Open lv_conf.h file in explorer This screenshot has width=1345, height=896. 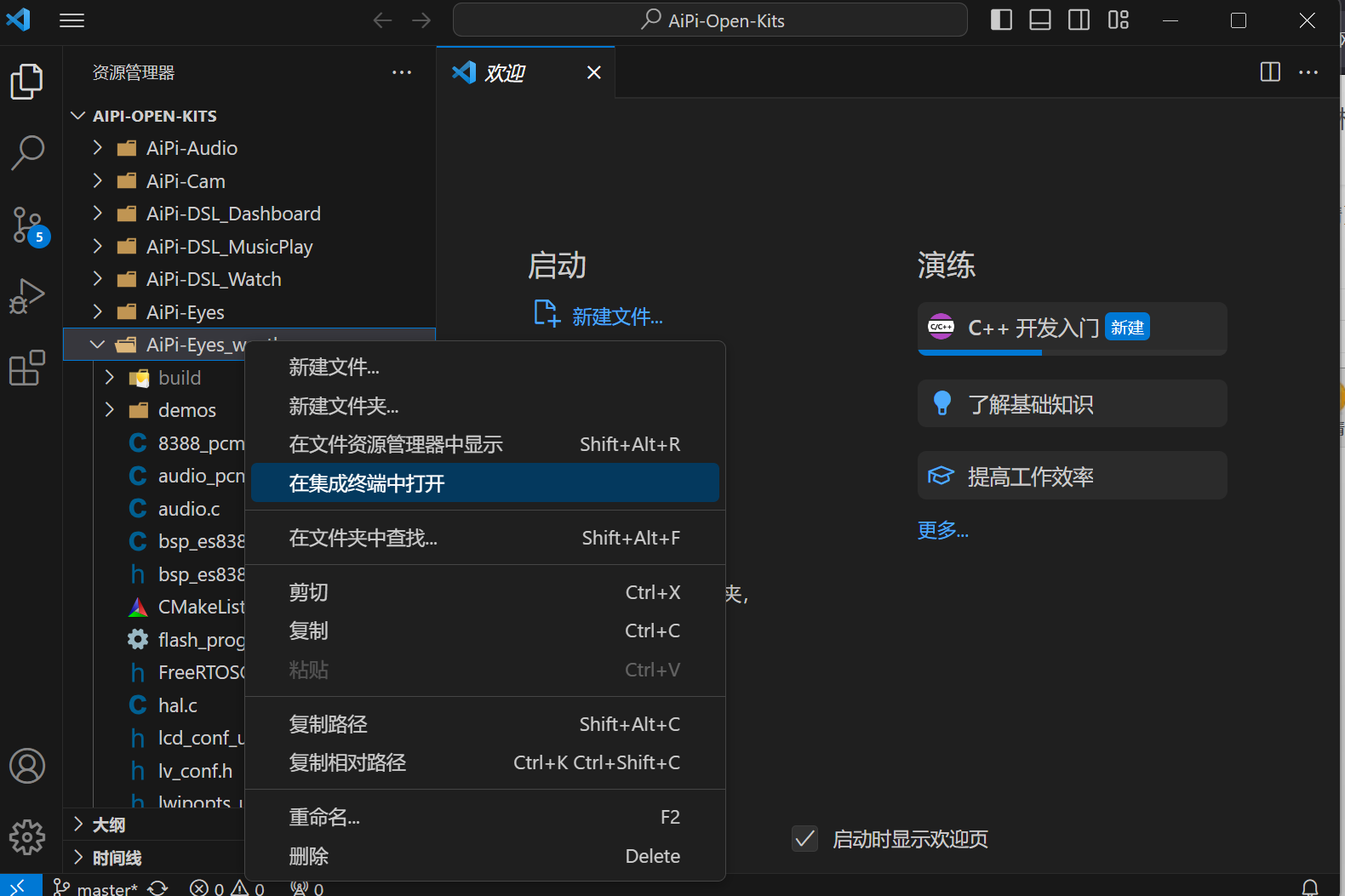pos(155,771)
